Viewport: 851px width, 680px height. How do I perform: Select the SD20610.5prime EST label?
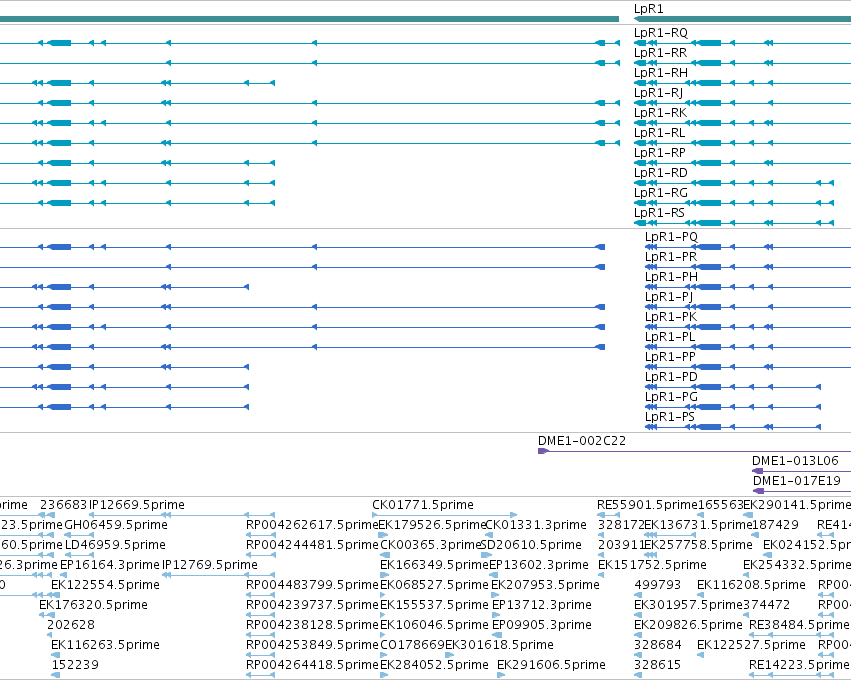point(531,545)
